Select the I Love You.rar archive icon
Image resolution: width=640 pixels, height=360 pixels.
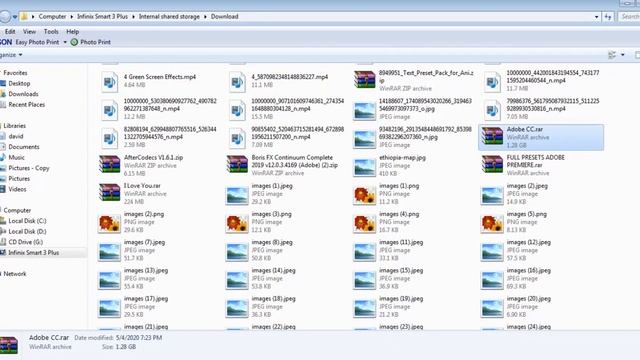109,192
